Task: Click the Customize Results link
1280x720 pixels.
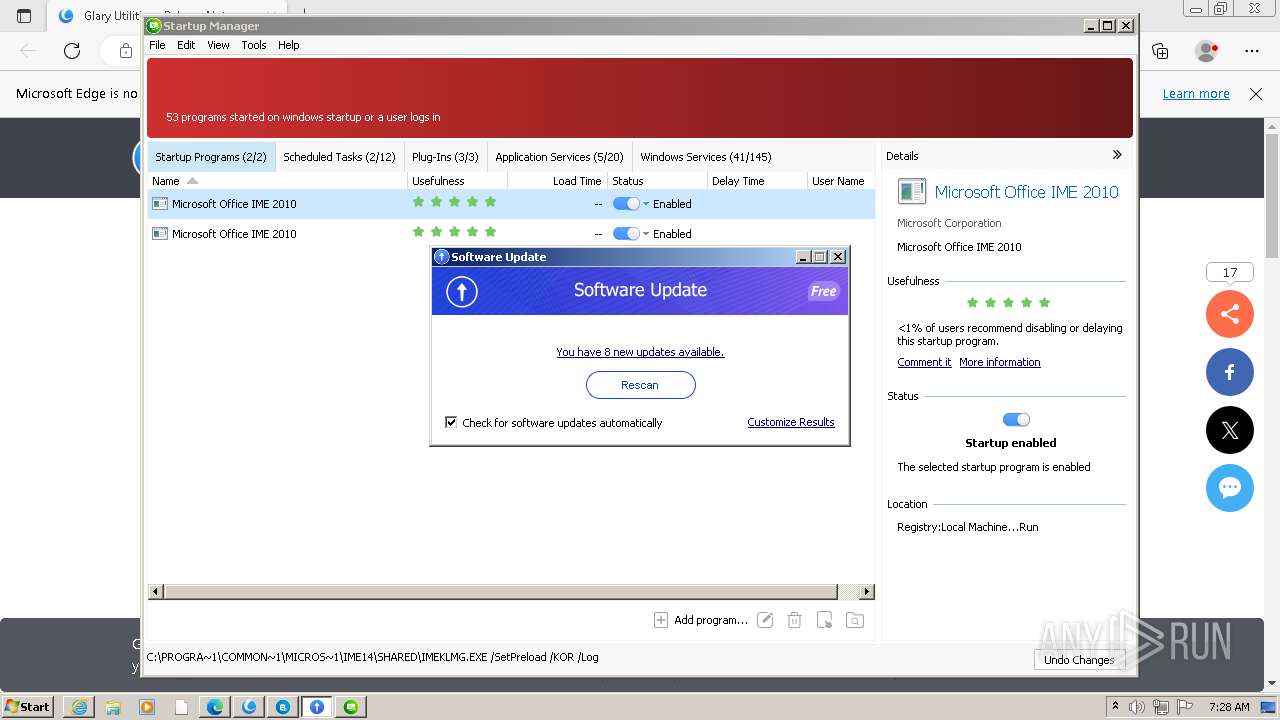Action: [x=791, y=422]
